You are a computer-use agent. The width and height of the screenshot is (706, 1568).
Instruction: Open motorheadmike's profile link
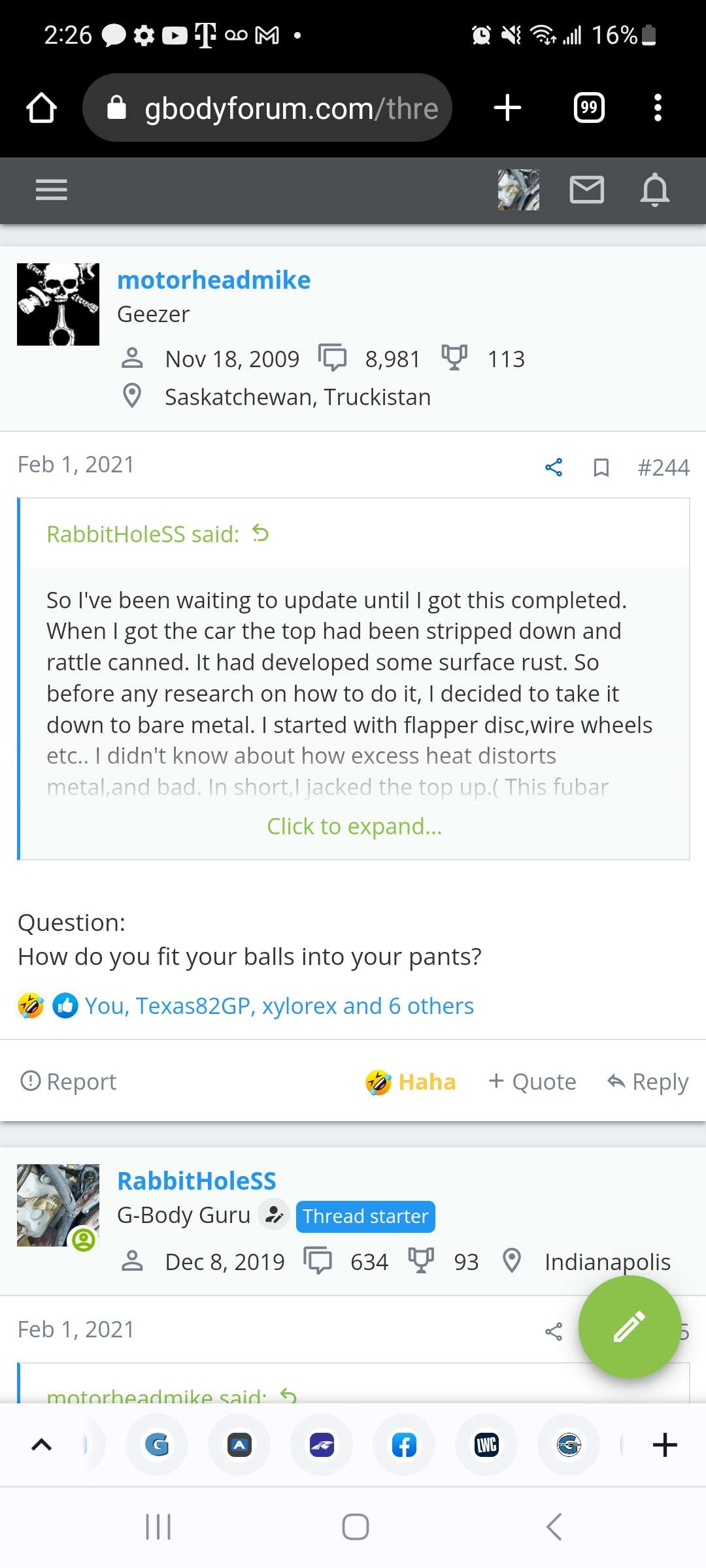tap(214, 280)
